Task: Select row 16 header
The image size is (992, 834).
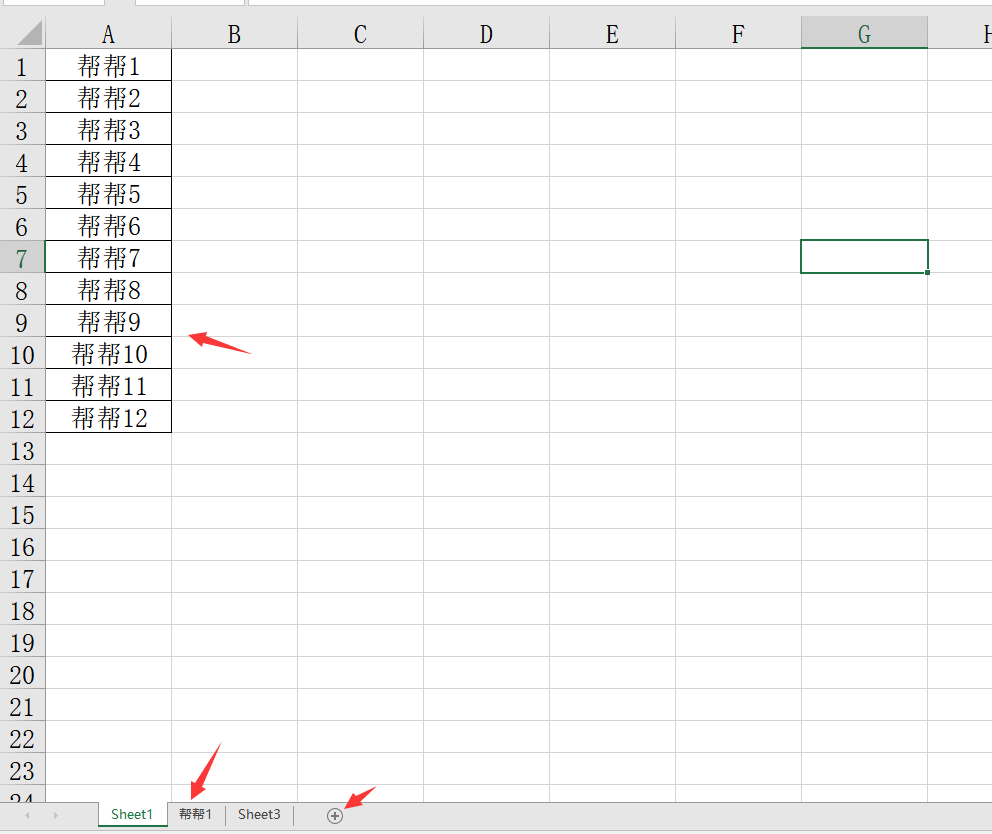Action: [22, 546]
